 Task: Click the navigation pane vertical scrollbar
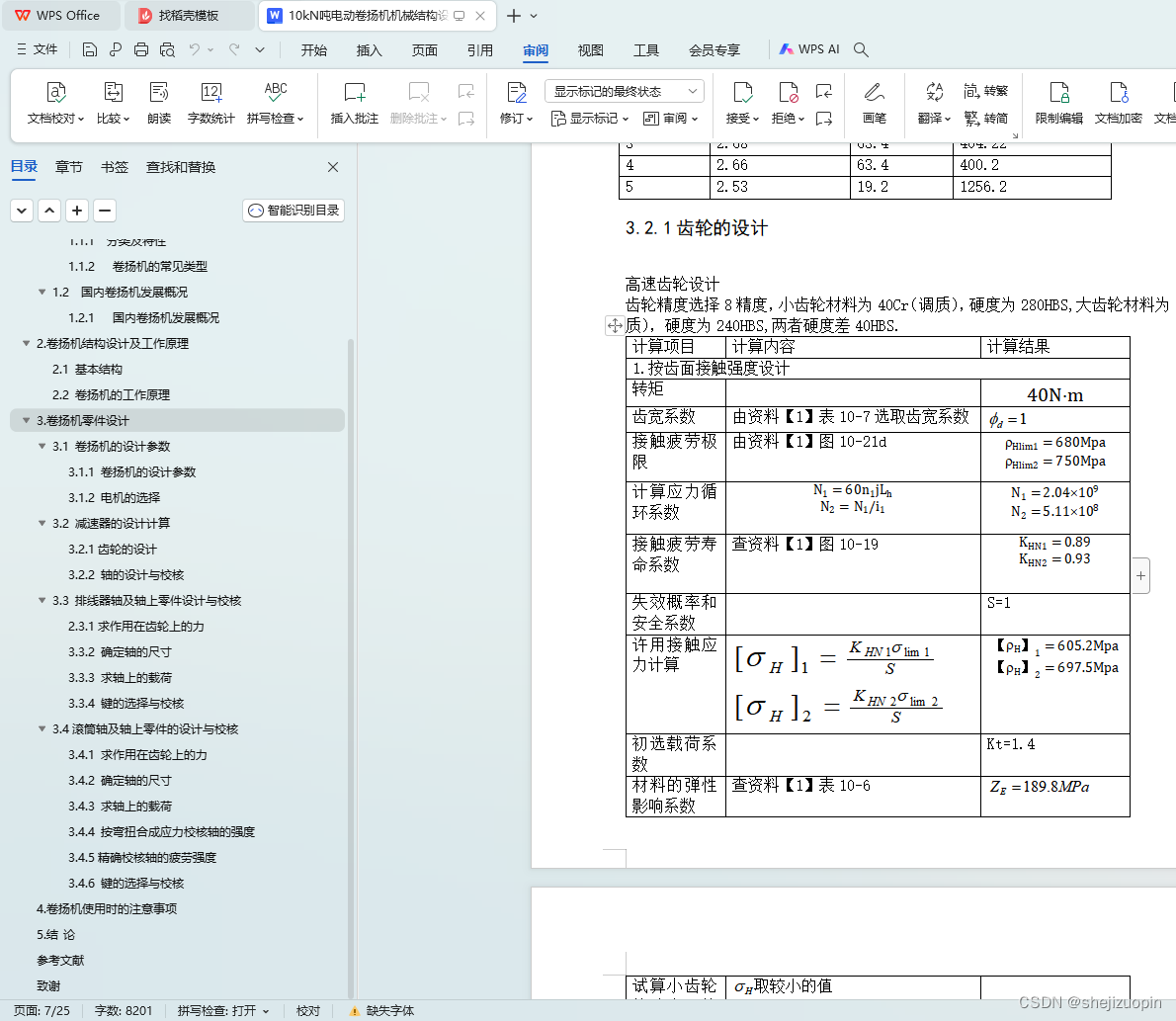coord(350,668)
